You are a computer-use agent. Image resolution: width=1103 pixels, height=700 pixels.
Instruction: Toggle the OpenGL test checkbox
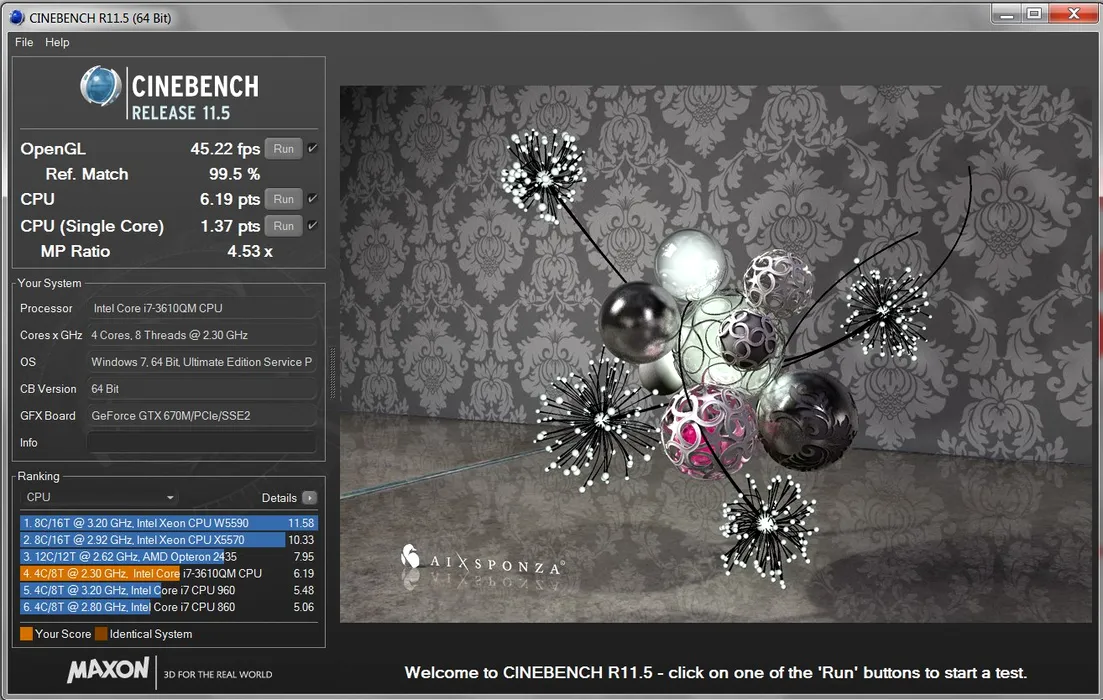(313, 148)
